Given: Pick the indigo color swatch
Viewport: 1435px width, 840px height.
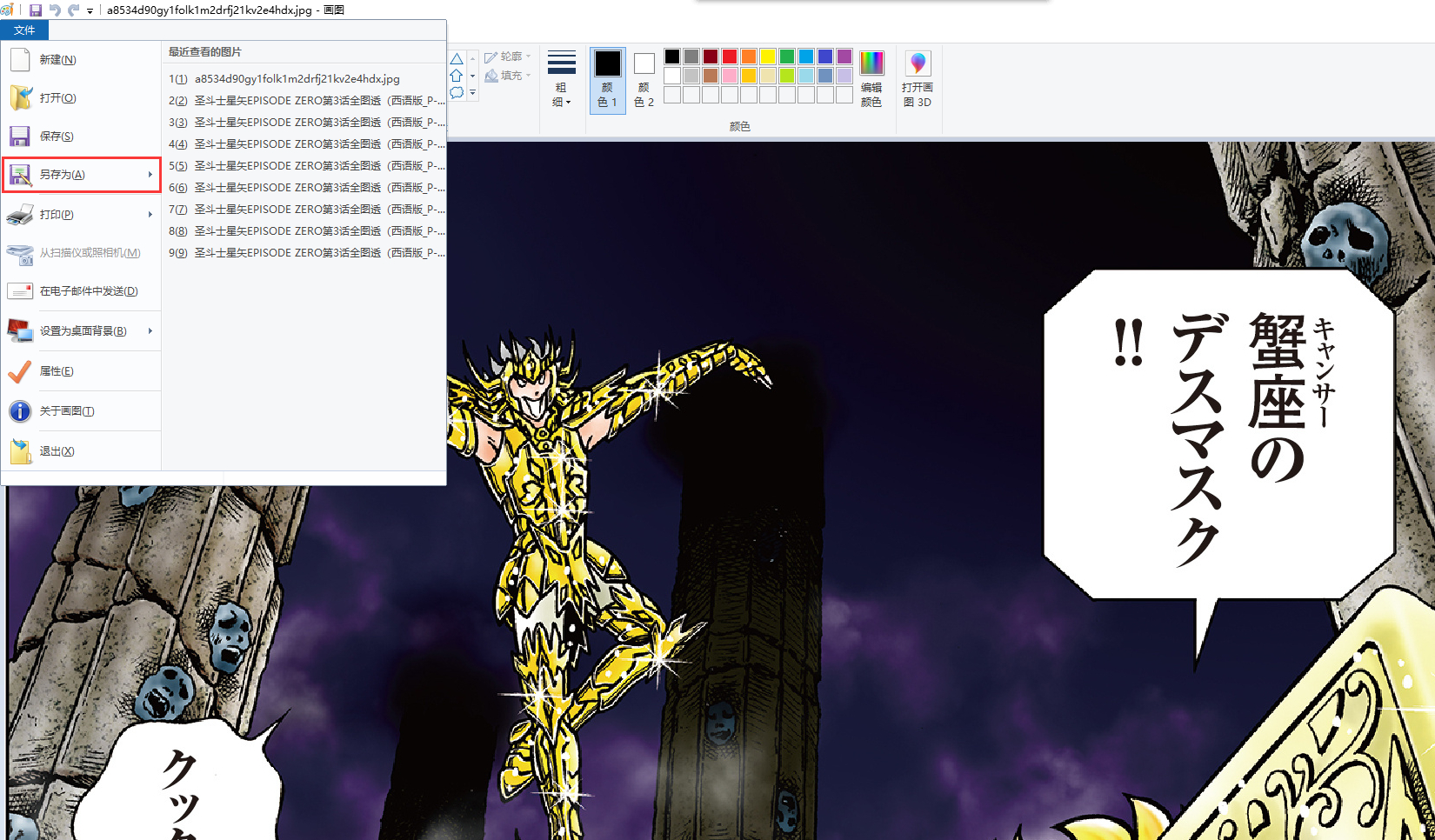Looking at the screenshot, I should pos(825,57).
